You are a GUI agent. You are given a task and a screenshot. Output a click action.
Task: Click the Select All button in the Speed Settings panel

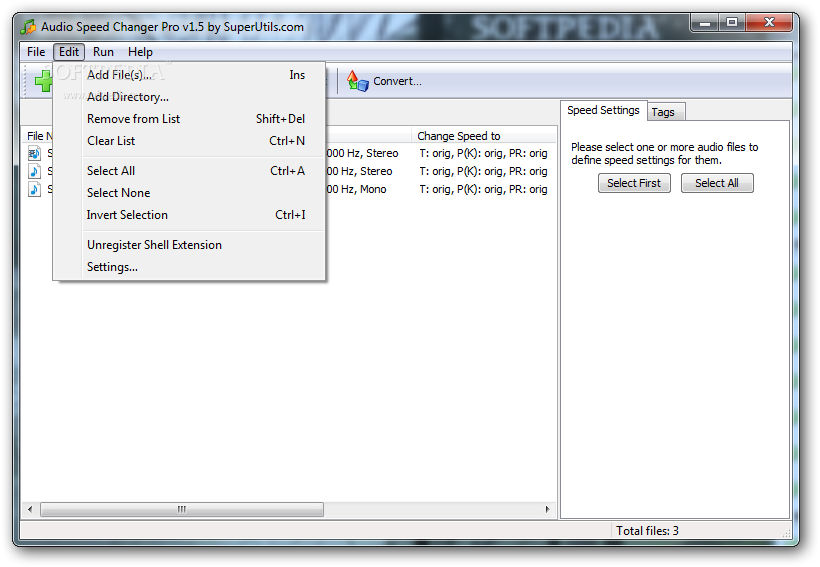(716, 183)
